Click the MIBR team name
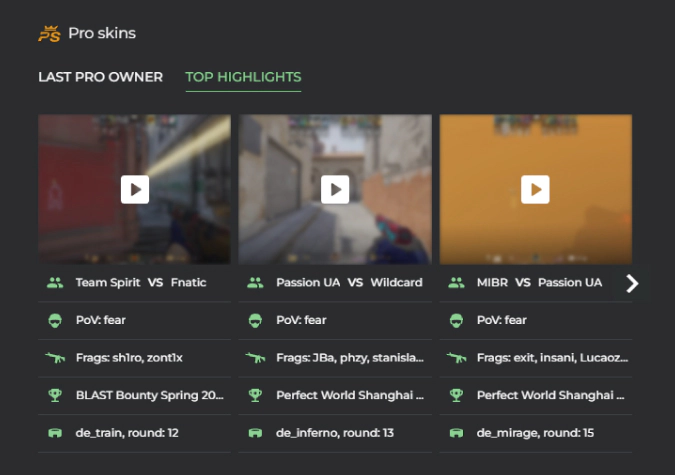This screenshot has height=475, width=675. 492,283
